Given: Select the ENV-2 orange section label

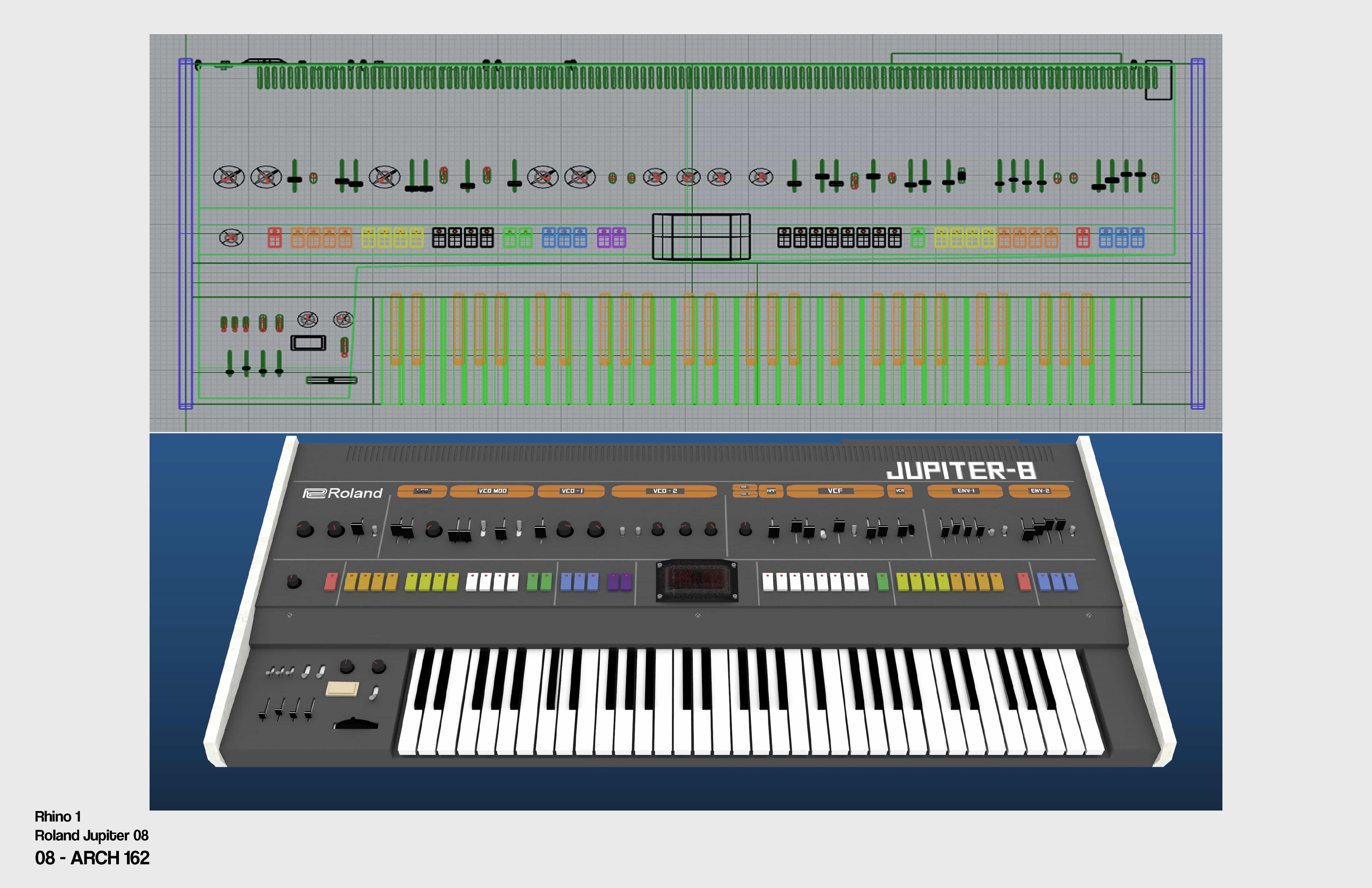Looking at the screenshot, I should coord(1039,491).
